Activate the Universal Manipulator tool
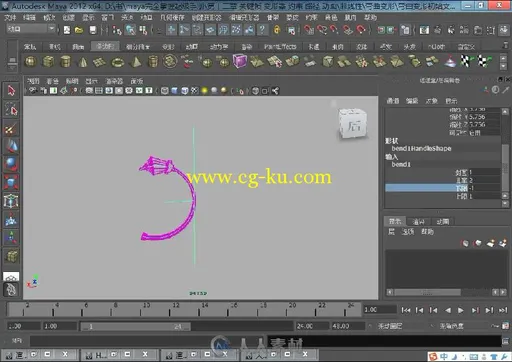The image size is (512, 362). (x=11, y=201)
